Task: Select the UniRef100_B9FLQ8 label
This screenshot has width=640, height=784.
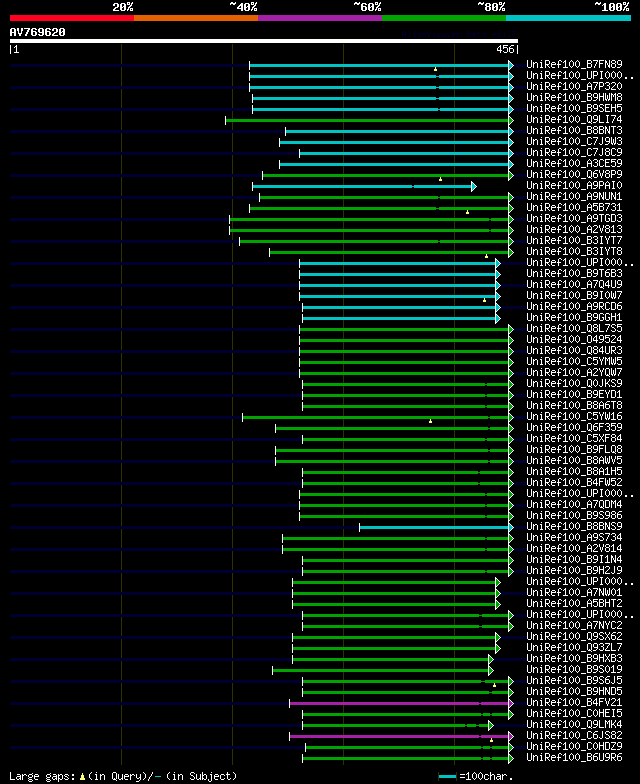Action: (x=574, y=450)
